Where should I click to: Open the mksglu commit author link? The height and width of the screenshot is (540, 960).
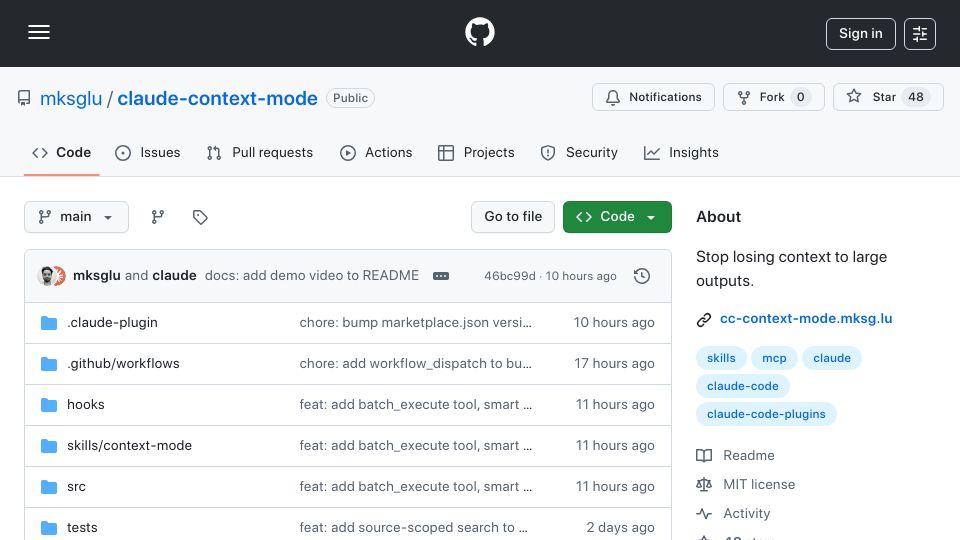(97, 276)
